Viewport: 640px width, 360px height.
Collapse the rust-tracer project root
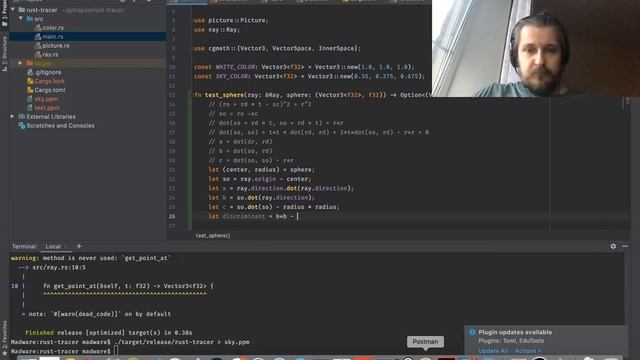13,10
